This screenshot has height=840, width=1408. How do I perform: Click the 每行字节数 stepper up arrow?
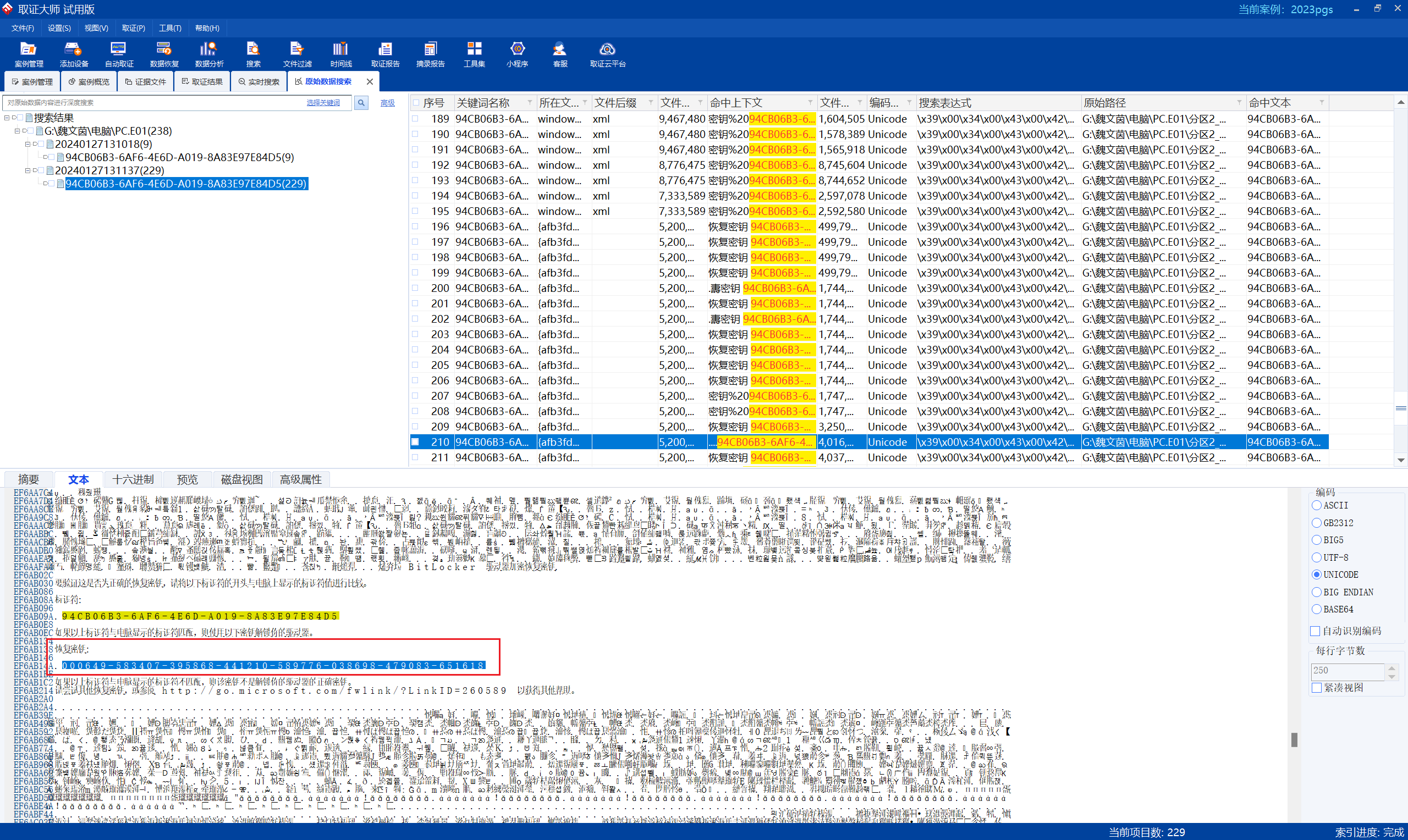pos(1391,668)
